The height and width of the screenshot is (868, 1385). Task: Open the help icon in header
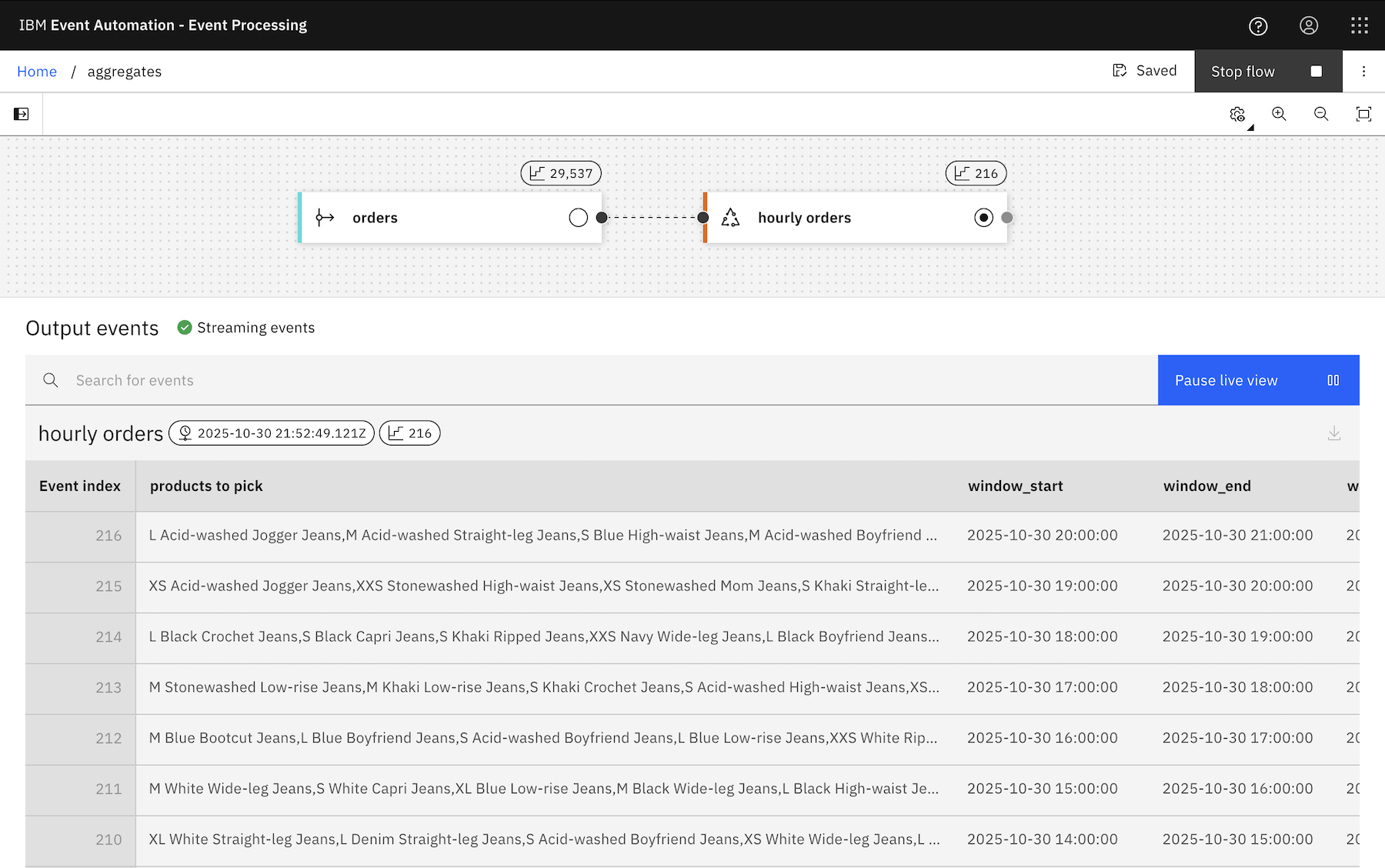coord(1258,26)
